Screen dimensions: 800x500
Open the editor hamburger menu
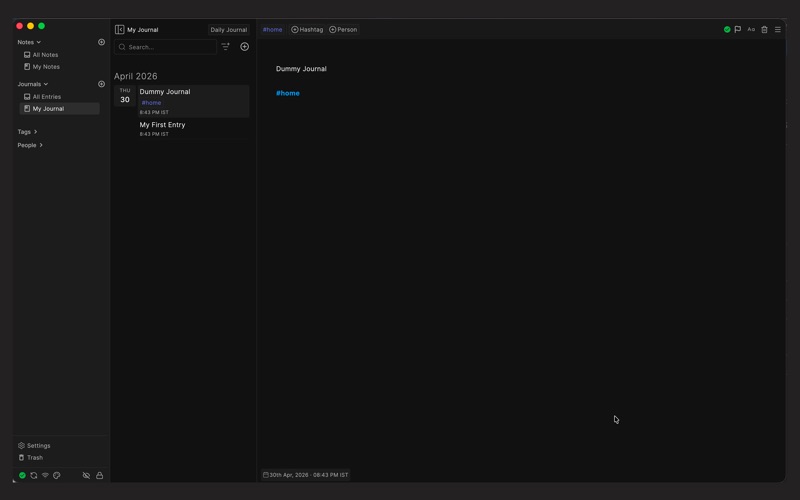778,30
